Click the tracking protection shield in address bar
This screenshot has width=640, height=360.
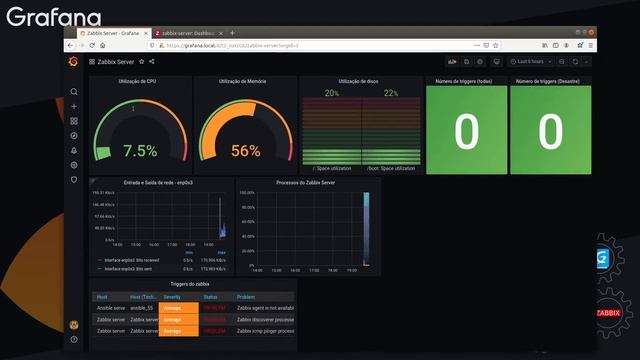tap(152, 45)
